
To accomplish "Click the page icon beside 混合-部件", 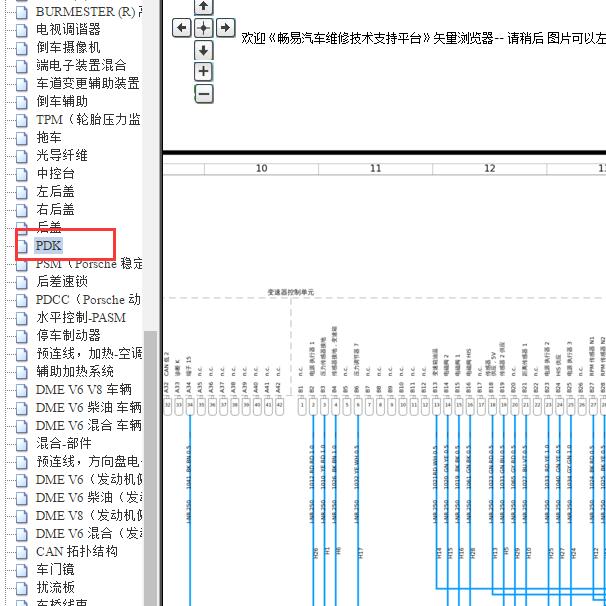I will pos(22,444).
